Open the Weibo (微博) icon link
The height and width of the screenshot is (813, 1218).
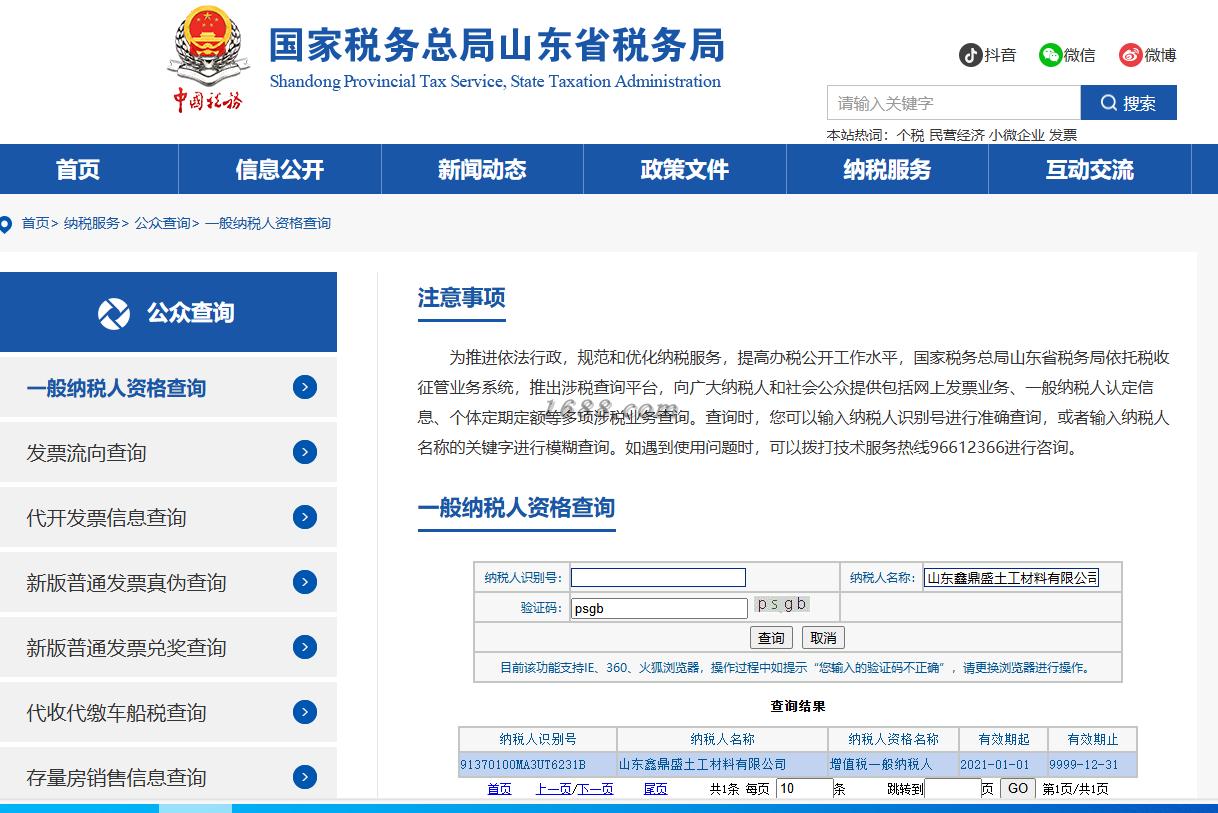coord(1130,55)
